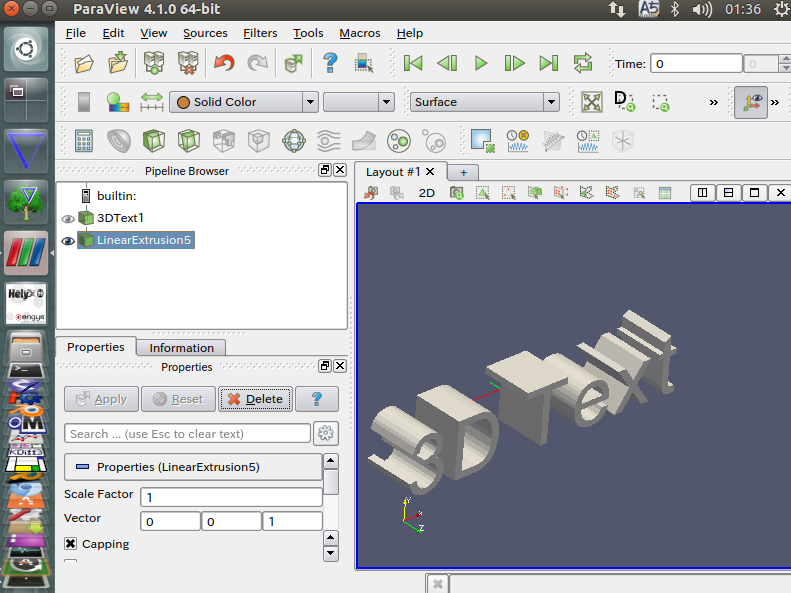Toggle animation loop playback
Image resolution: width=791 pixels, height=593 pixels.
point(583,64)
